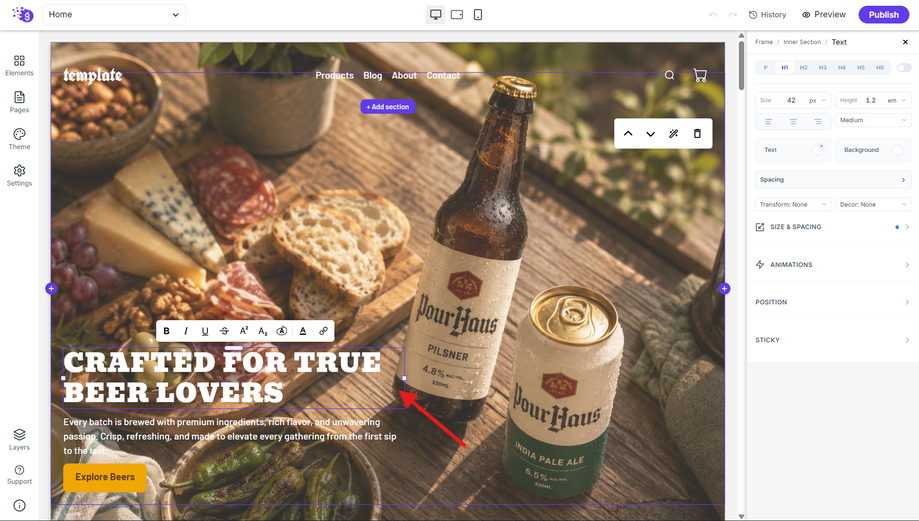Set the text tag to H6

880,68
